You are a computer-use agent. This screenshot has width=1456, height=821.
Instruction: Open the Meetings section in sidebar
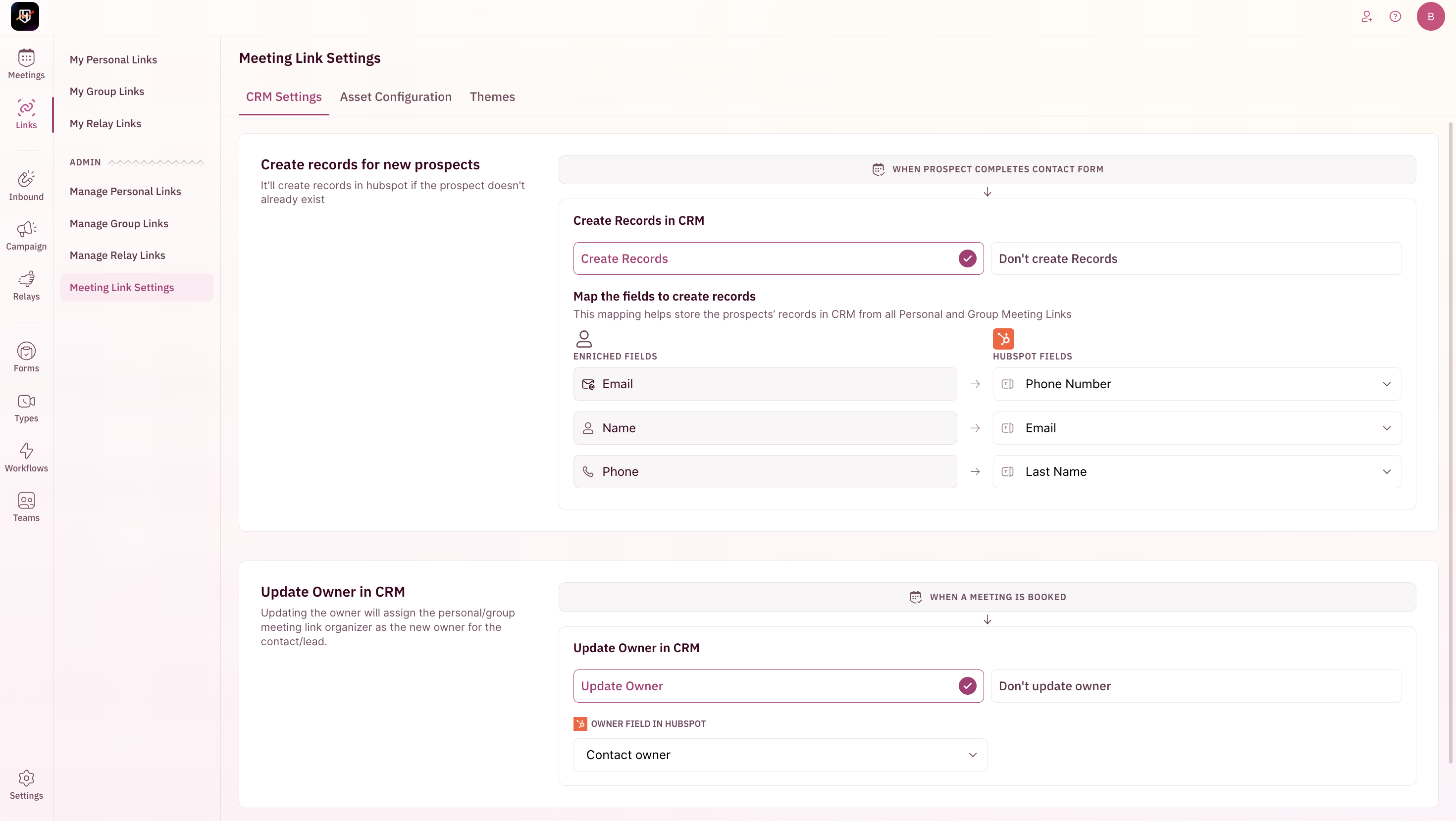[26, 64]
